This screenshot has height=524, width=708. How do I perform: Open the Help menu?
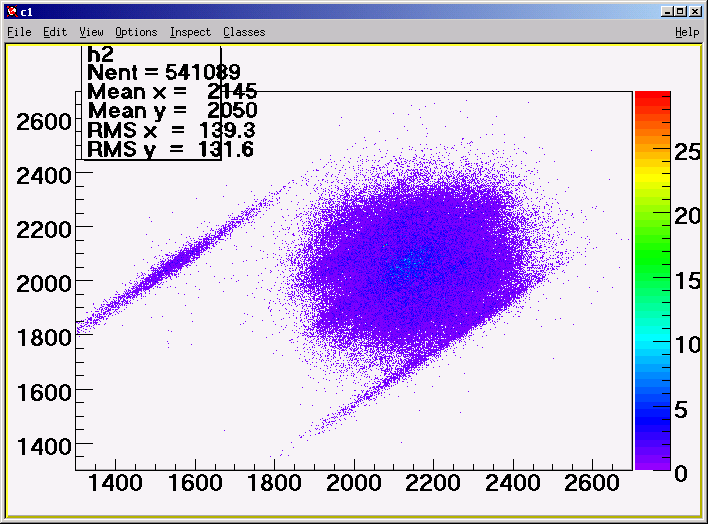tap(687, 32)
